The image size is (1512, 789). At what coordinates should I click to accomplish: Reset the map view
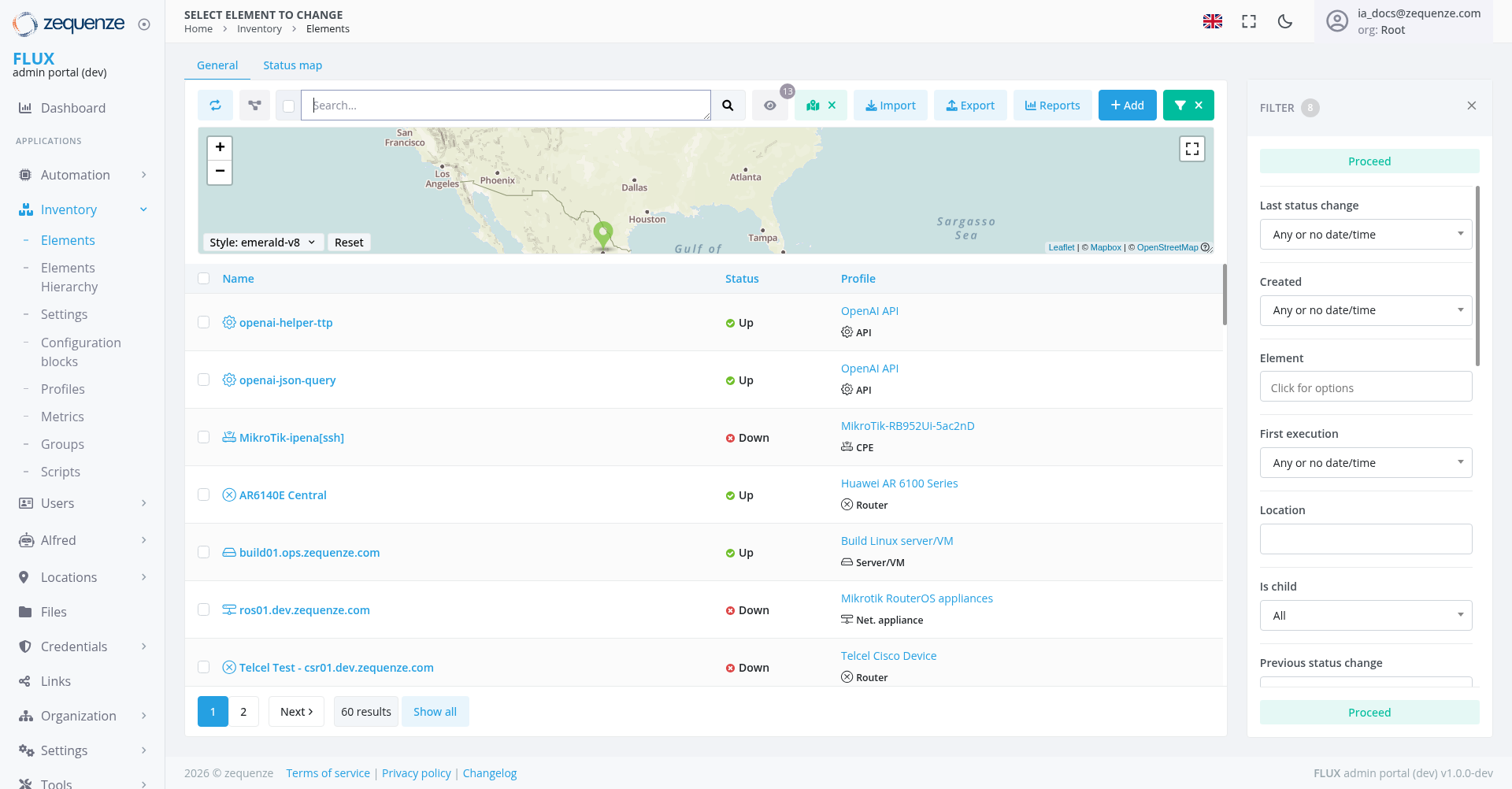click(349, 243)
